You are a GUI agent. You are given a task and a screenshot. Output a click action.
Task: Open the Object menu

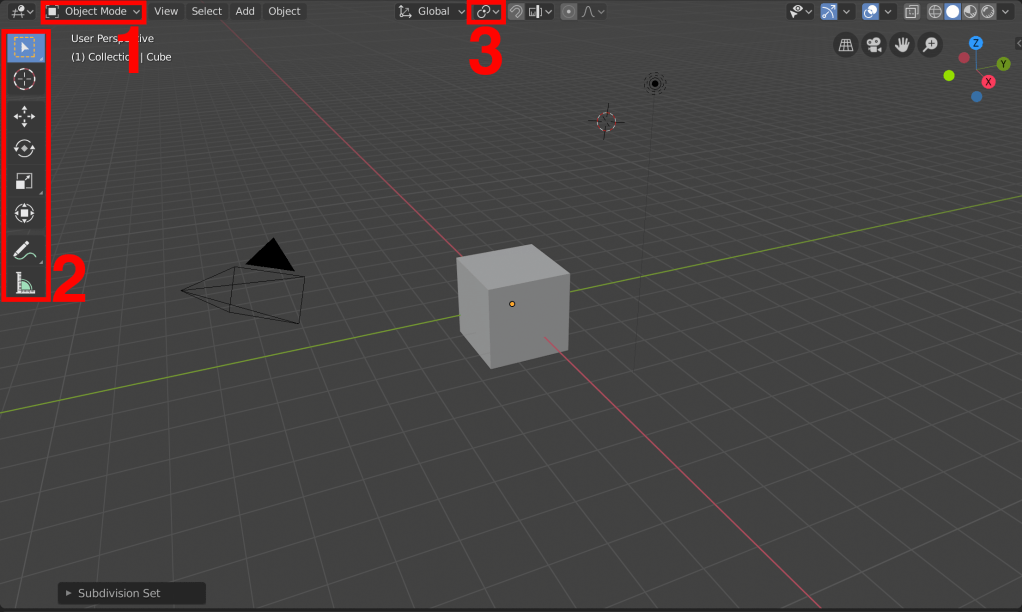[x=284, y=12]
